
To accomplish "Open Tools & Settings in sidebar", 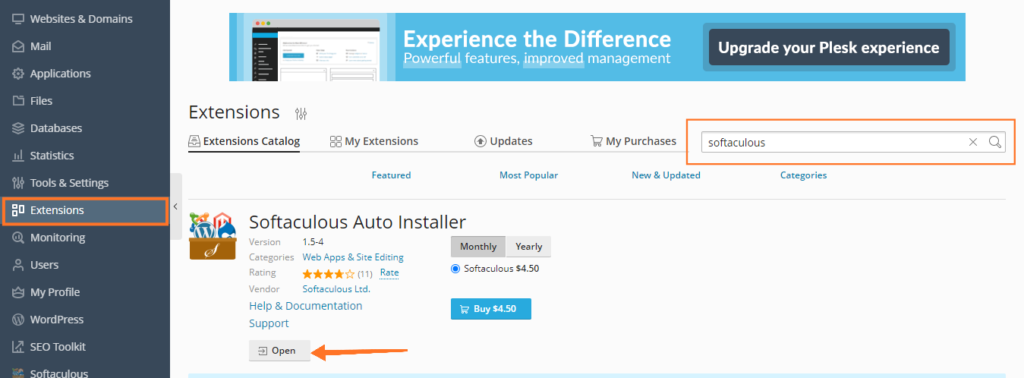I will coord(85,183).
